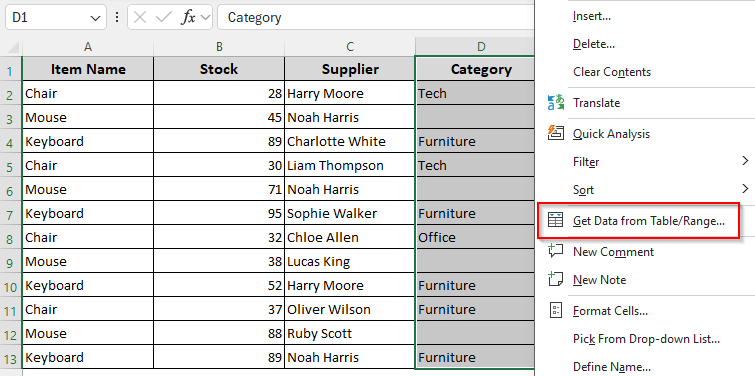The height and width of the screenshot is (376, 755).
Task: Click stock value 88
Action: (x=219, y=333)
